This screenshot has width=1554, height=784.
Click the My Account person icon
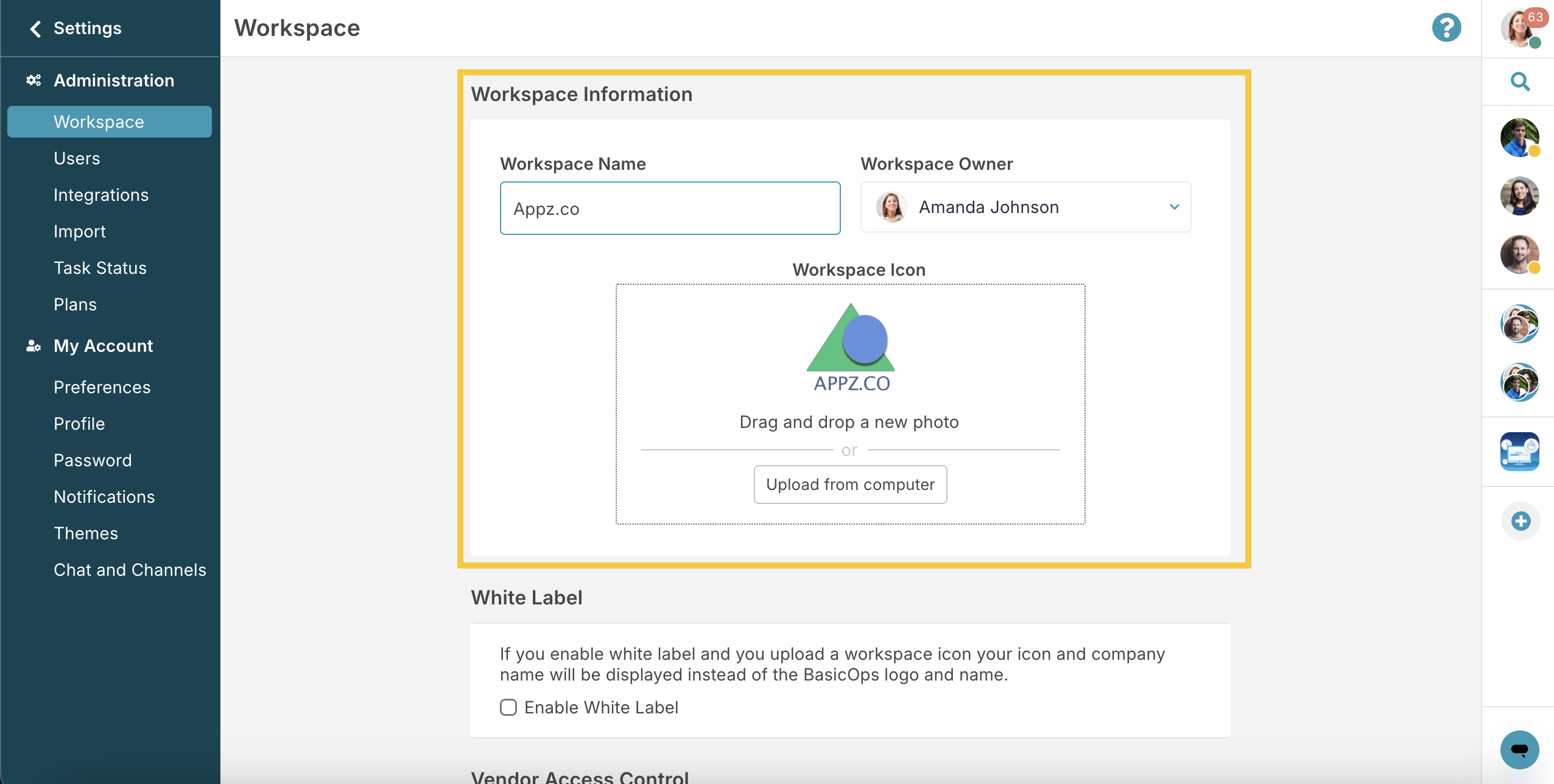click(32, 346)
